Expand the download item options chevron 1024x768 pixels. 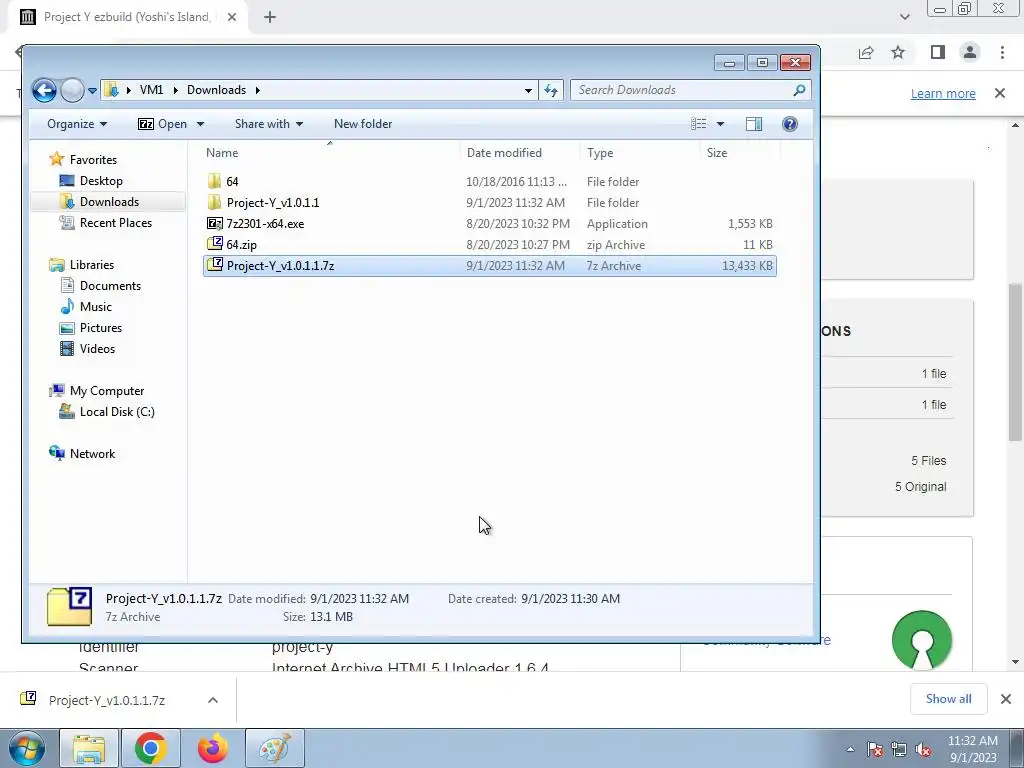click(212, 700)
